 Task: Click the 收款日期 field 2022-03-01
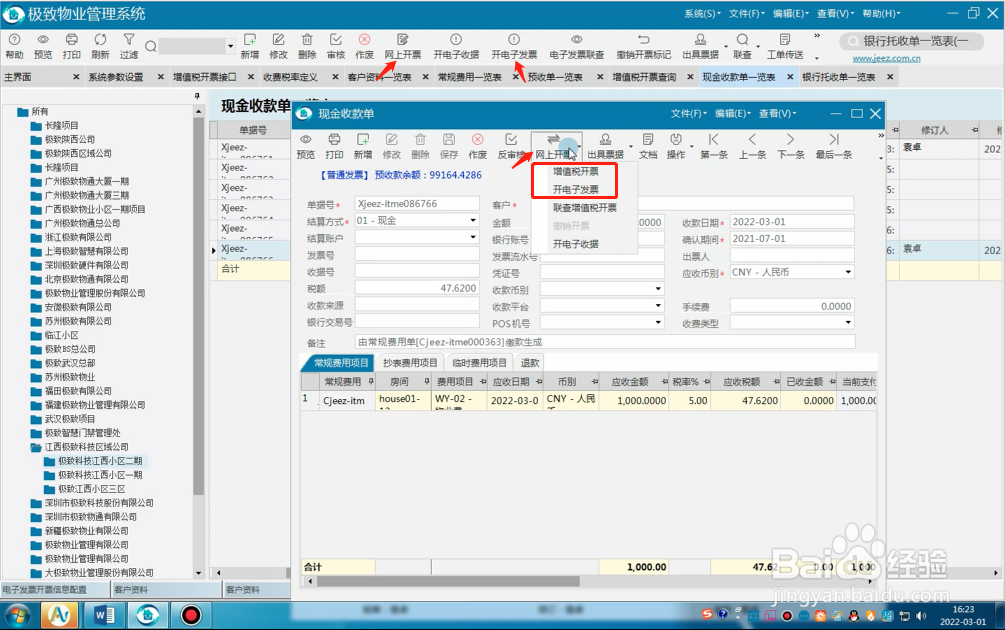pos(792,222)
